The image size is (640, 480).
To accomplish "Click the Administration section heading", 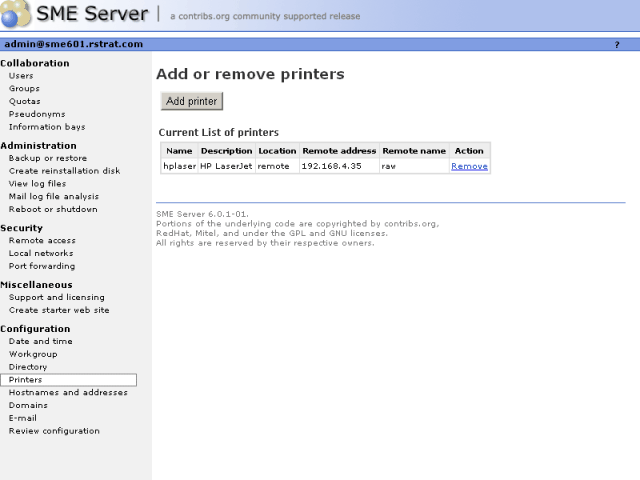I will pos(38,146).
